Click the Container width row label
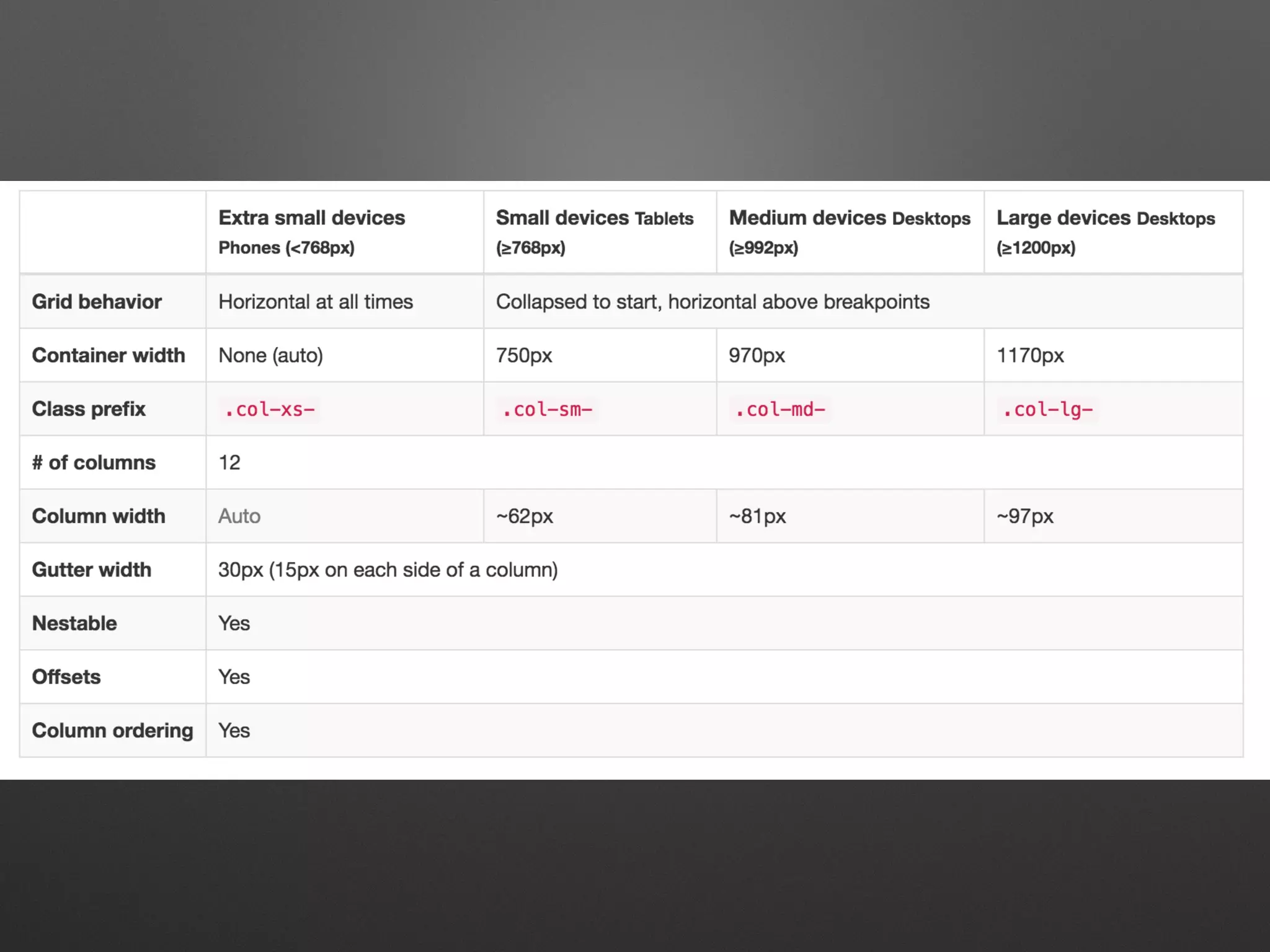 pos(109,355)
